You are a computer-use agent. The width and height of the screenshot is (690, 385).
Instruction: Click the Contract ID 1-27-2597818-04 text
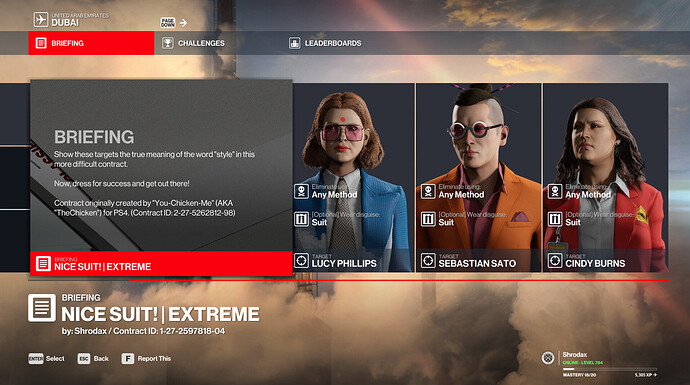tap(169, 331)
